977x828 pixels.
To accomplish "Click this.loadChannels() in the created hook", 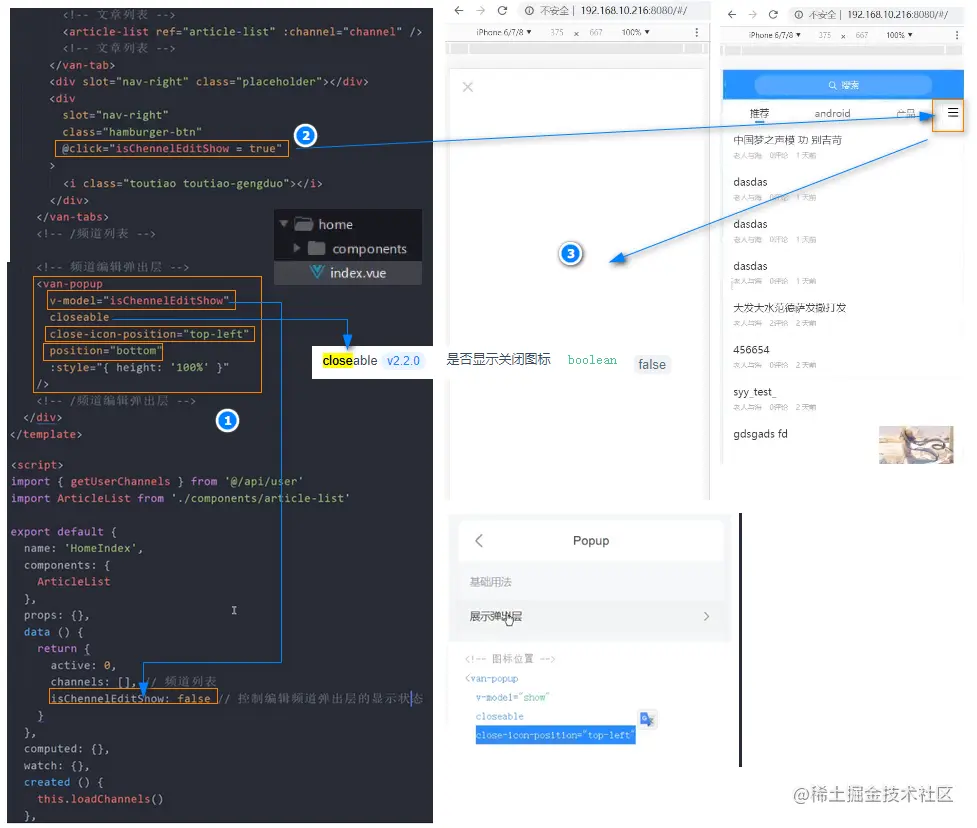I will click(x=100, y=799).
